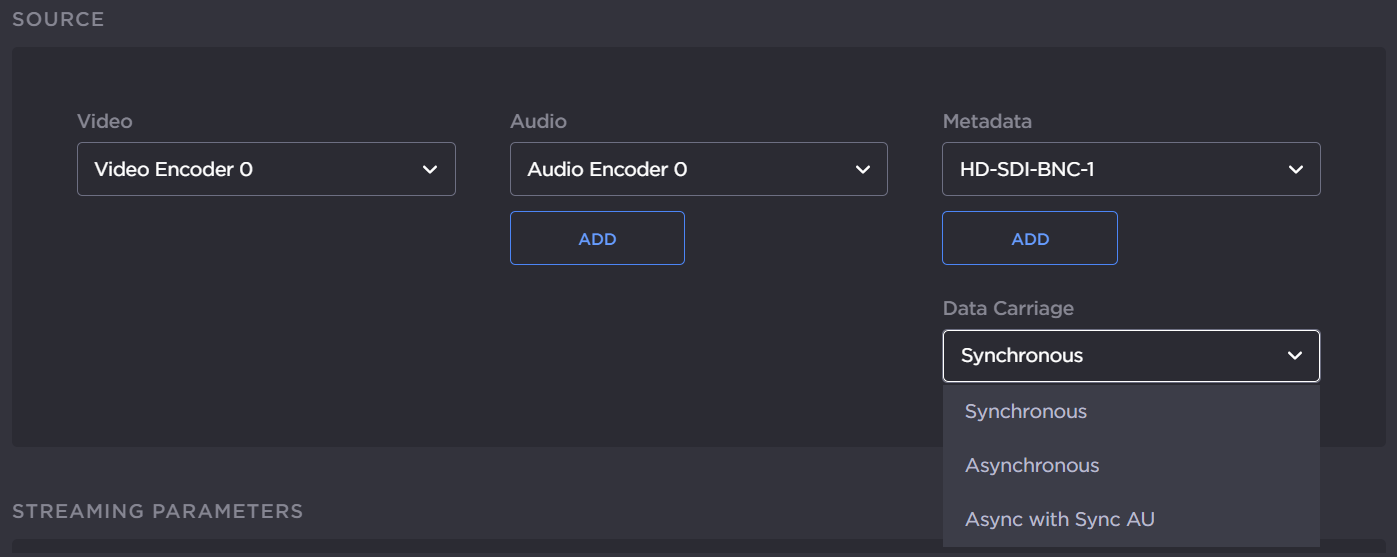Click the chevron arrow on Metadata dropdown
Image resolution: width=1397 pixels, height=557 pixels.
[x=1295, y=170]
